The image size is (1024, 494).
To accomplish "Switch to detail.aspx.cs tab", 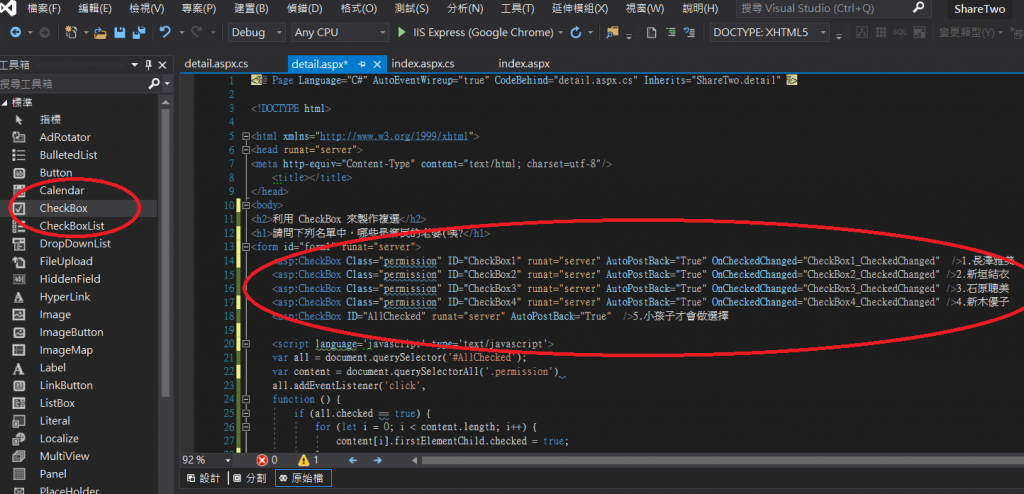I will pos(216,64).
